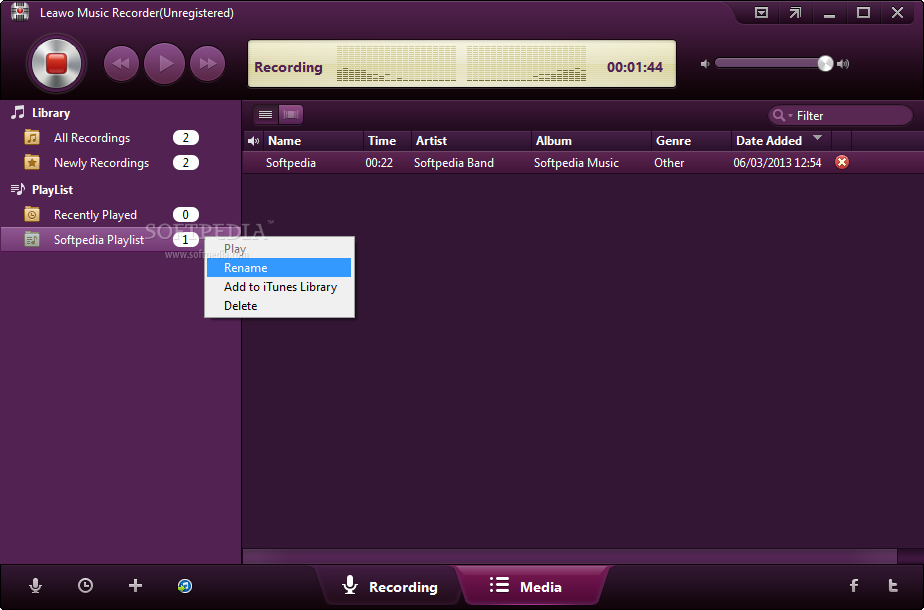Image resolution: width=924 pixels, height=610 pixels.
Task: Click the loud speaker icon right of volume
Action: click(843, 64)
